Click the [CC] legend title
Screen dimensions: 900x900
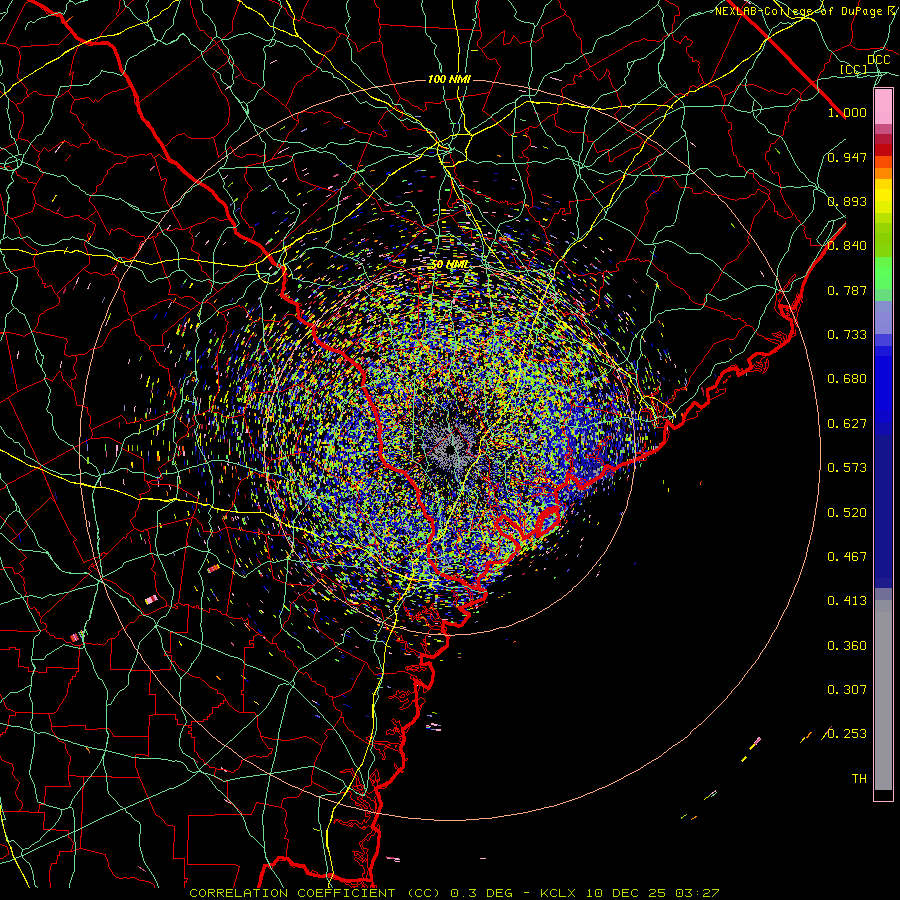[x=853, y=69]
